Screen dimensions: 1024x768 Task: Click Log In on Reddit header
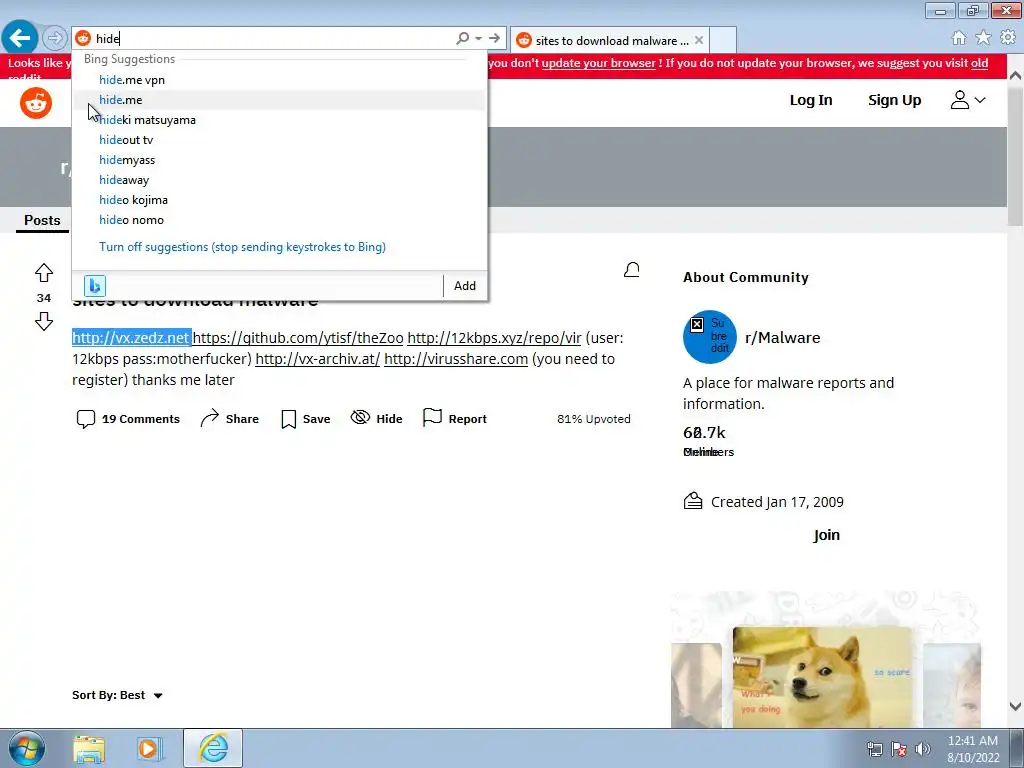point(810,100)
